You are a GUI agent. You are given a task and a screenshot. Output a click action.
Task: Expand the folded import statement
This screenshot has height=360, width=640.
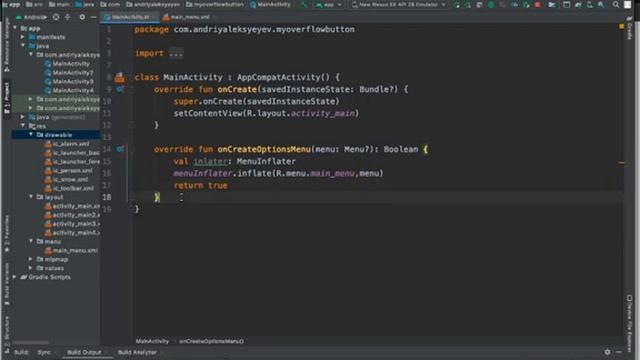(x=176, y=53)
